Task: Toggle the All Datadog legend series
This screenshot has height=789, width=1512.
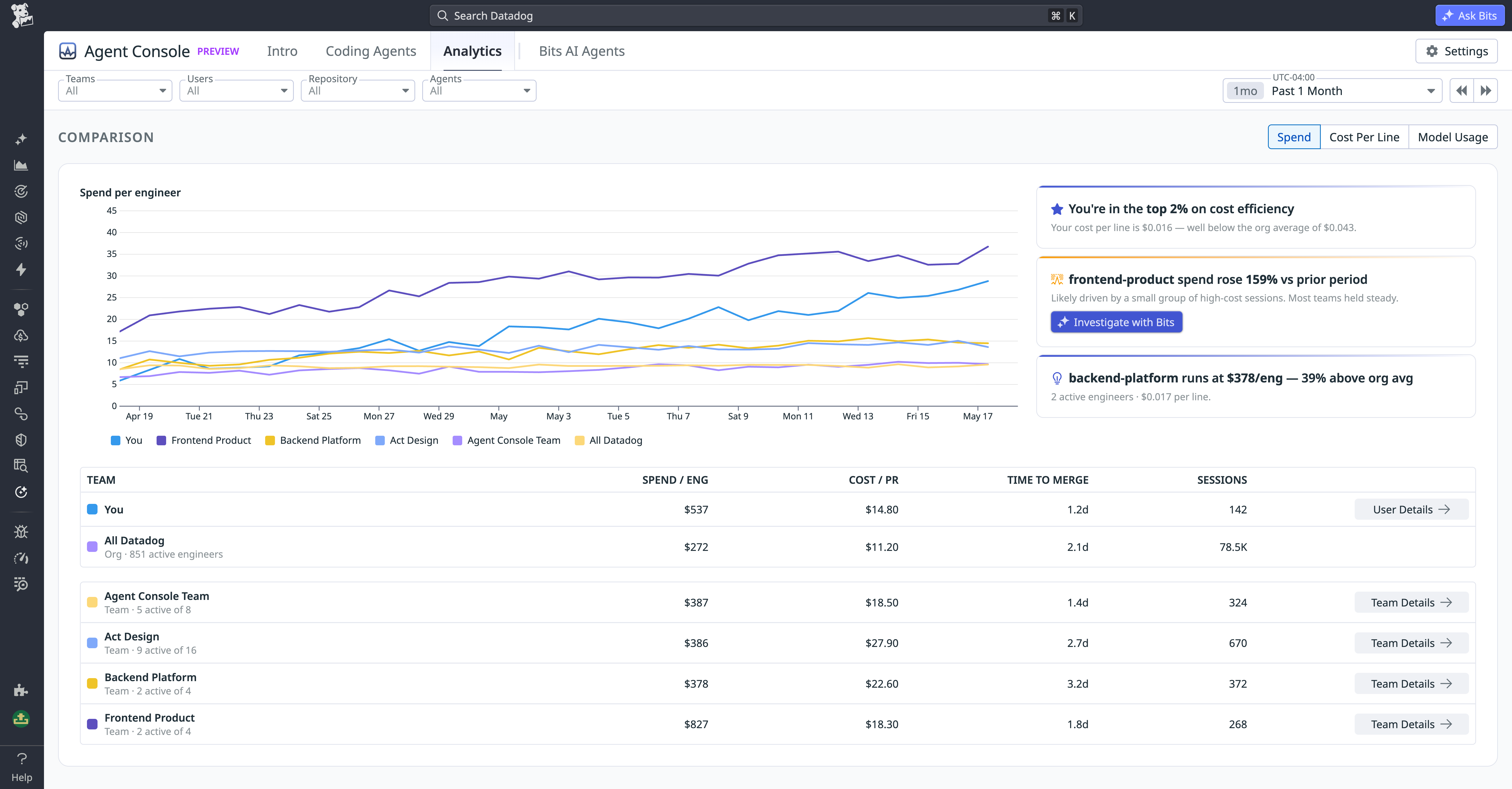Action: coord(609,440)
